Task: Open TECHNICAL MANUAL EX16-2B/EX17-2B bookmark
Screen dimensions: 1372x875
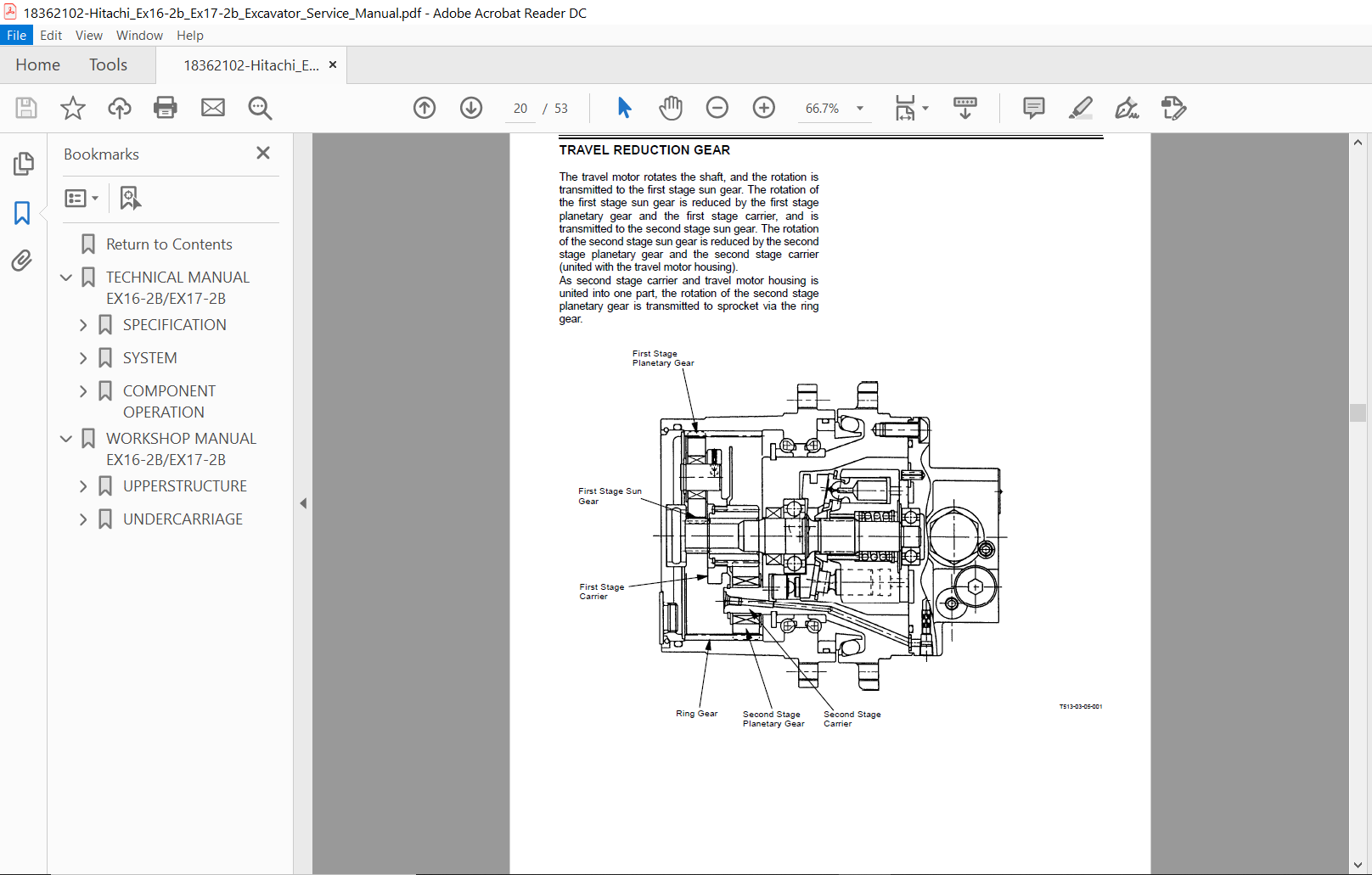Action: (x=177, y=288)
